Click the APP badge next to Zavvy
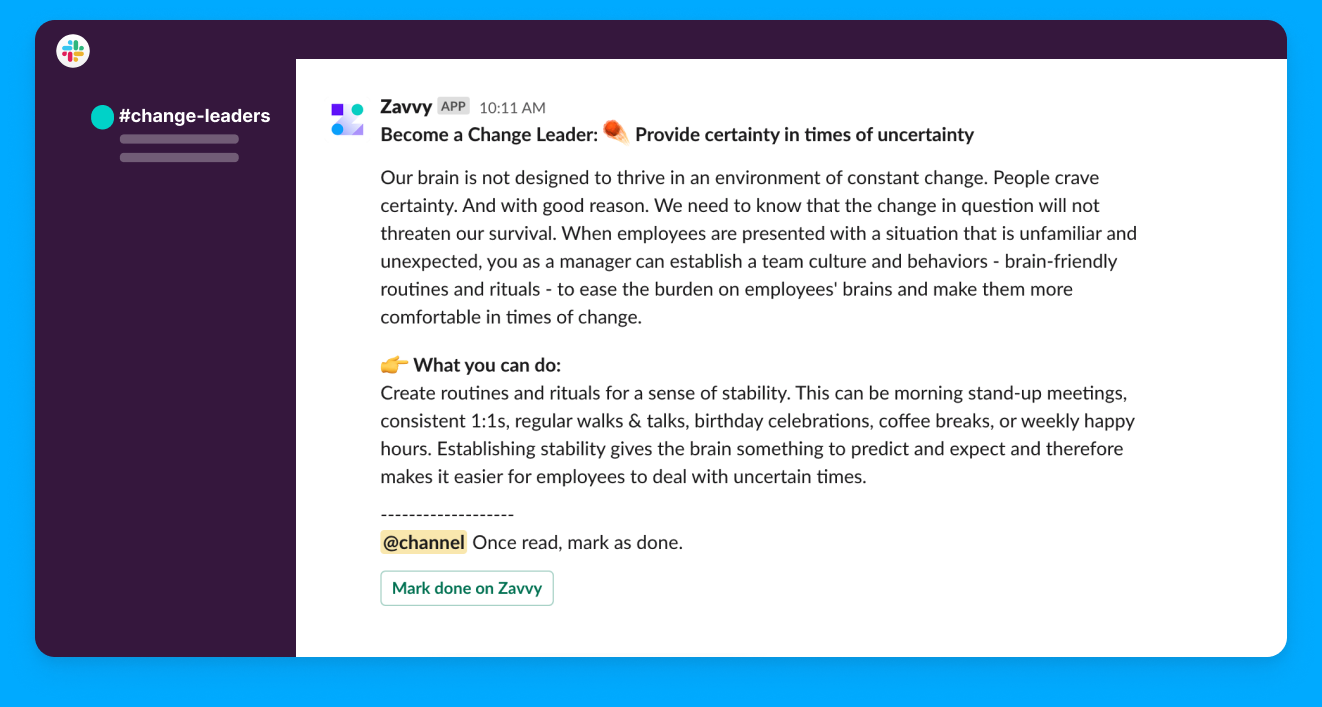 click(454, 107)
